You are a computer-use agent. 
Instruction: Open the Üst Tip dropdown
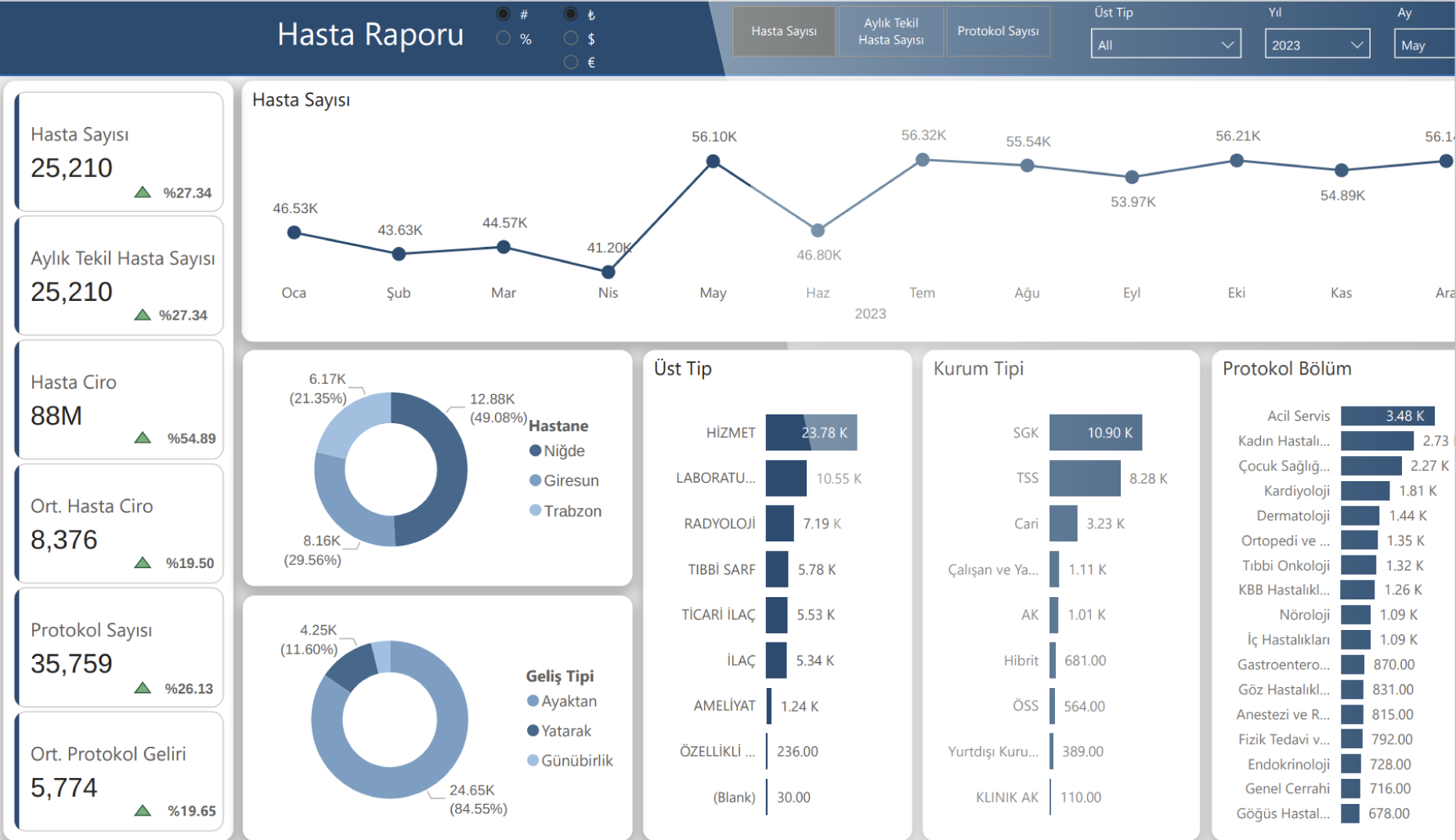click(1165, 45)
